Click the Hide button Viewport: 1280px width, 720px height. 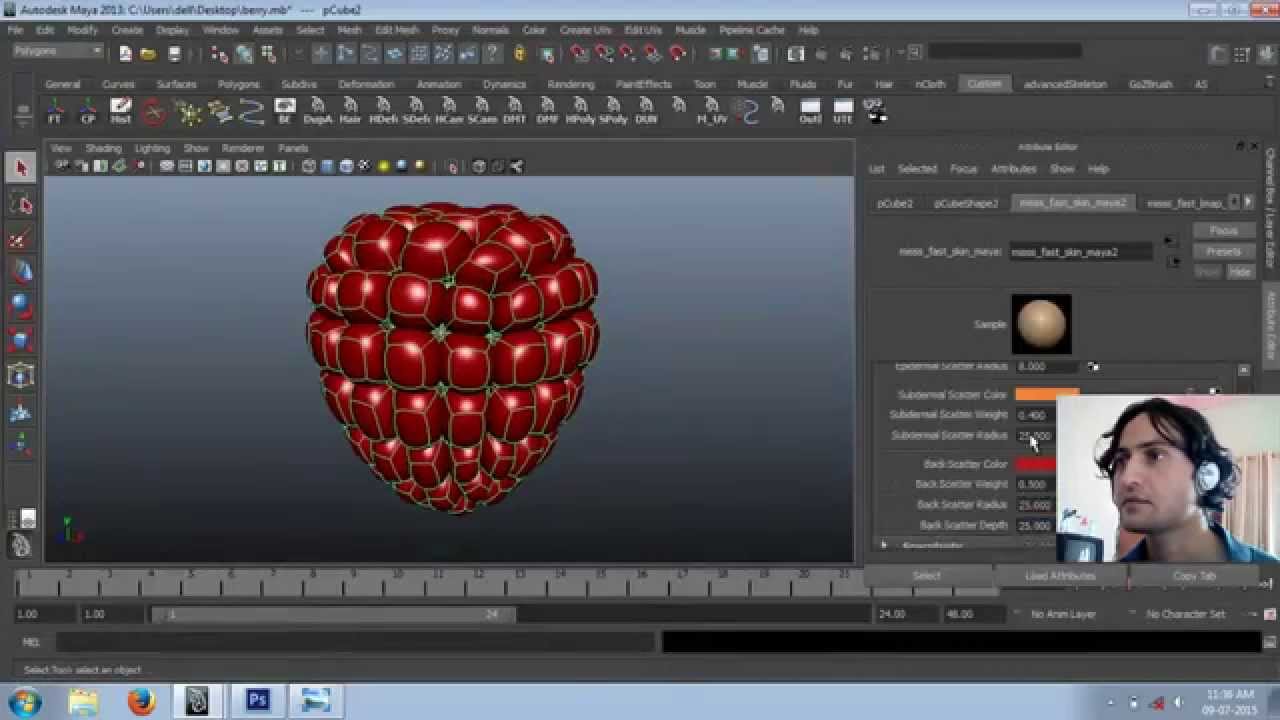(1240, 272)
